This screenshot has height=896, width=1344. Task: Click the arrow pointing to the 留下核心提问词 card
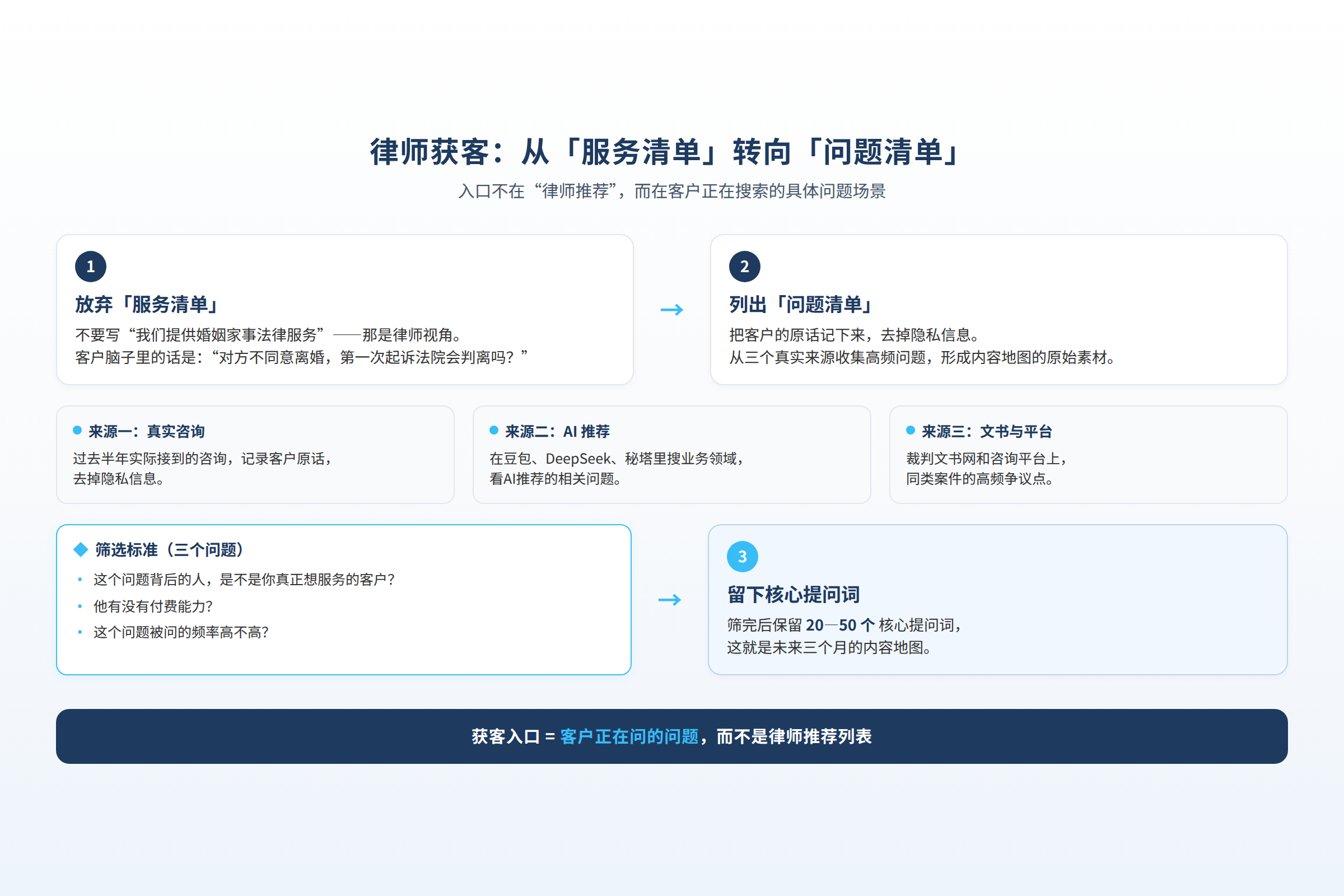670,599
